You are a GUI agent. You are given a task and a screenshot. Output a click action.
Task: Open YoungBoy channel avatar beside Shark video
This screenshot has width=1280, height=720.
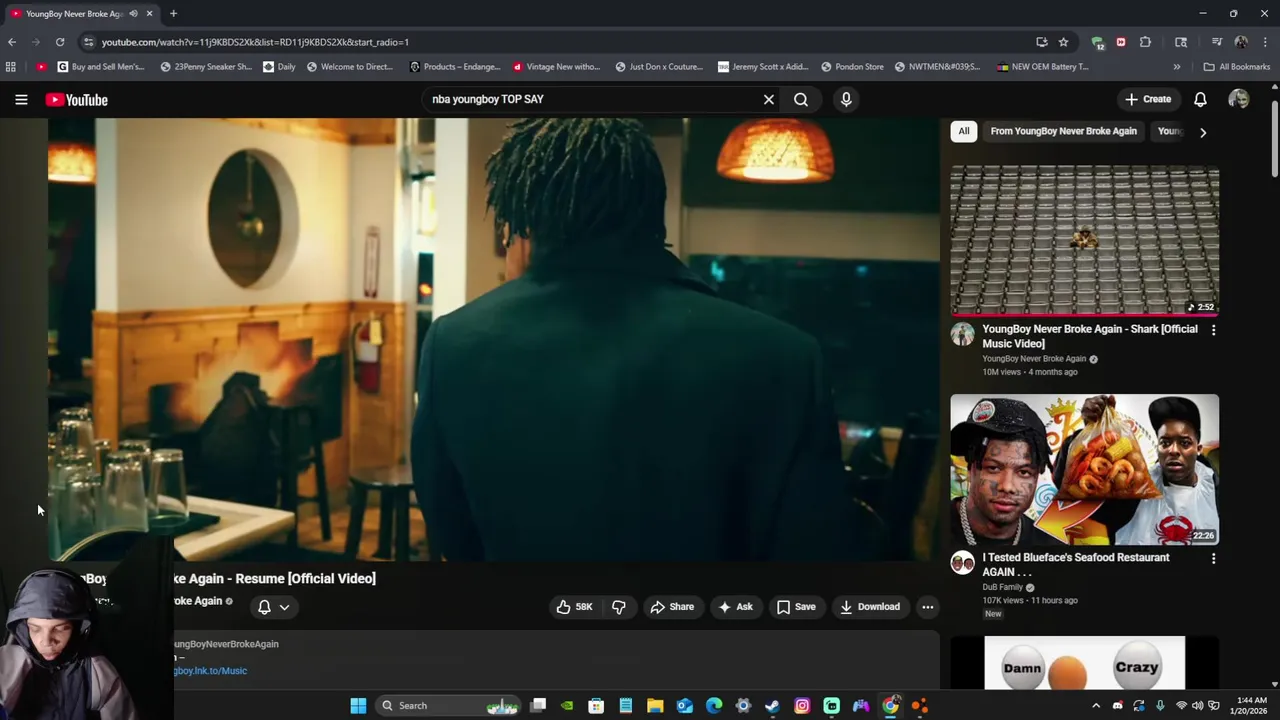point(962,334)
